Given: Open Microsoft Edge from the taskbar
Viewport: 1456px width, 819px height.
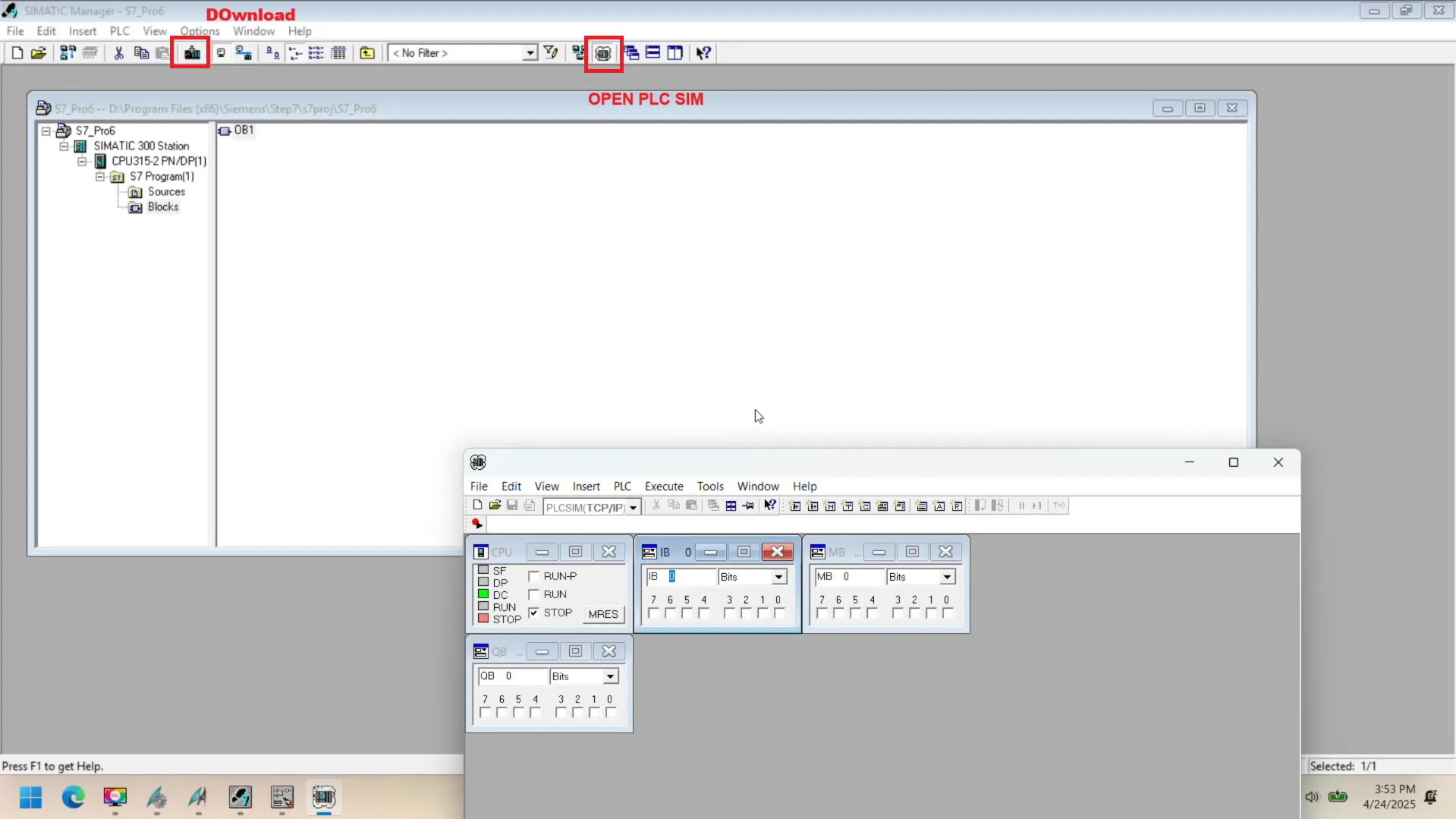Looking at the screenshot, I should coord(73,797).
